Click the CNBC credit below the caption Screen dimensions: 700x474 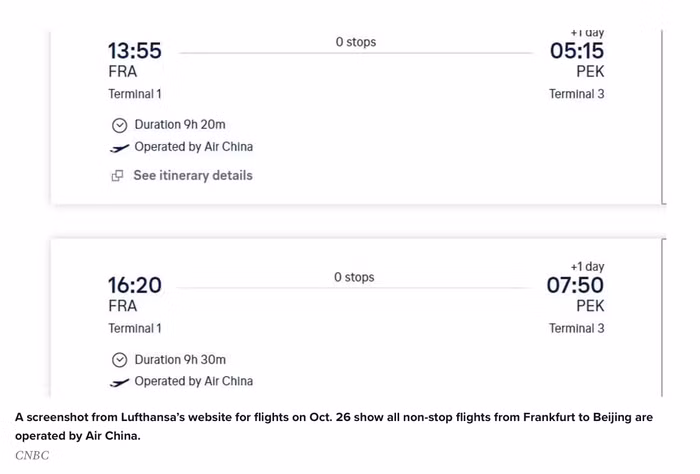point(32,456)
